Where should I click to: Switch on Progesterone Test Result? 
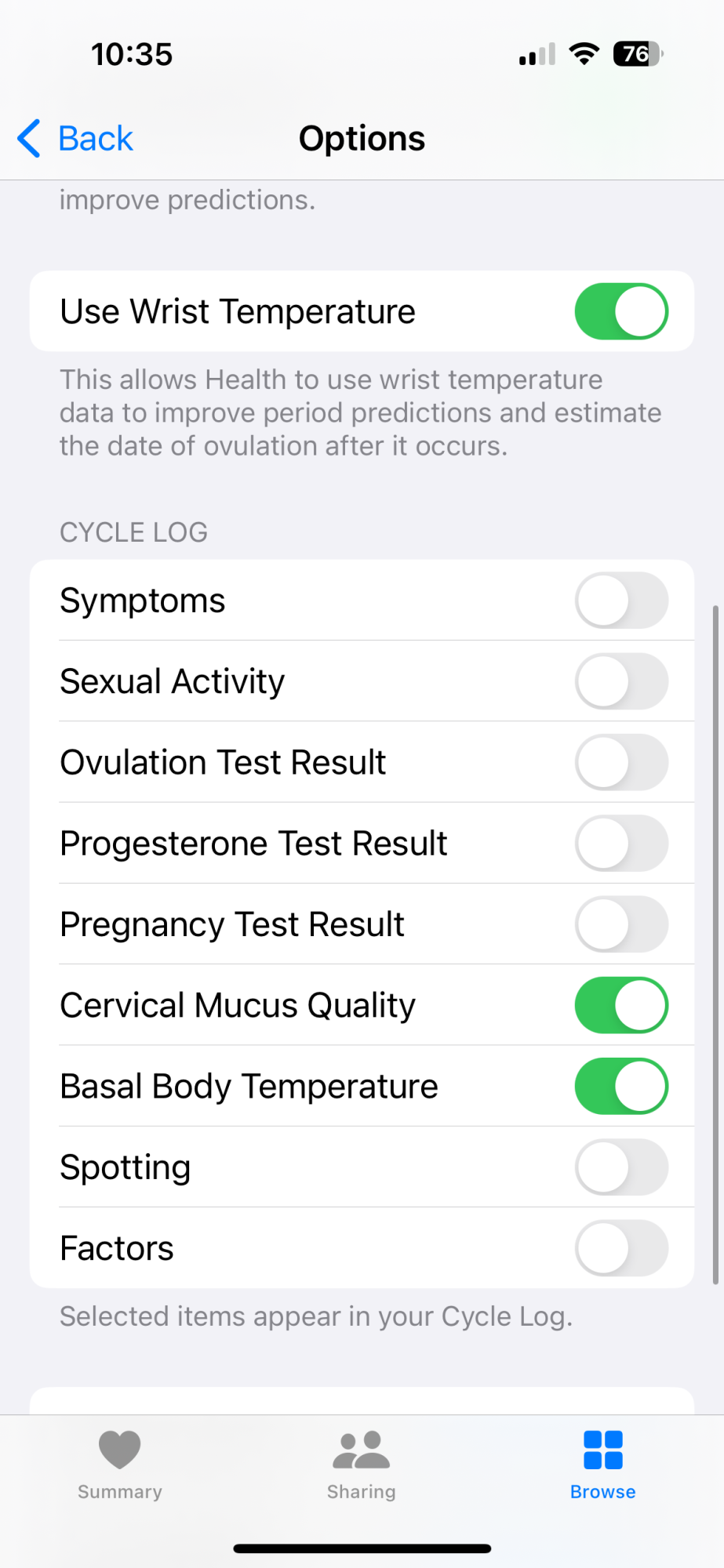(621, 844)
